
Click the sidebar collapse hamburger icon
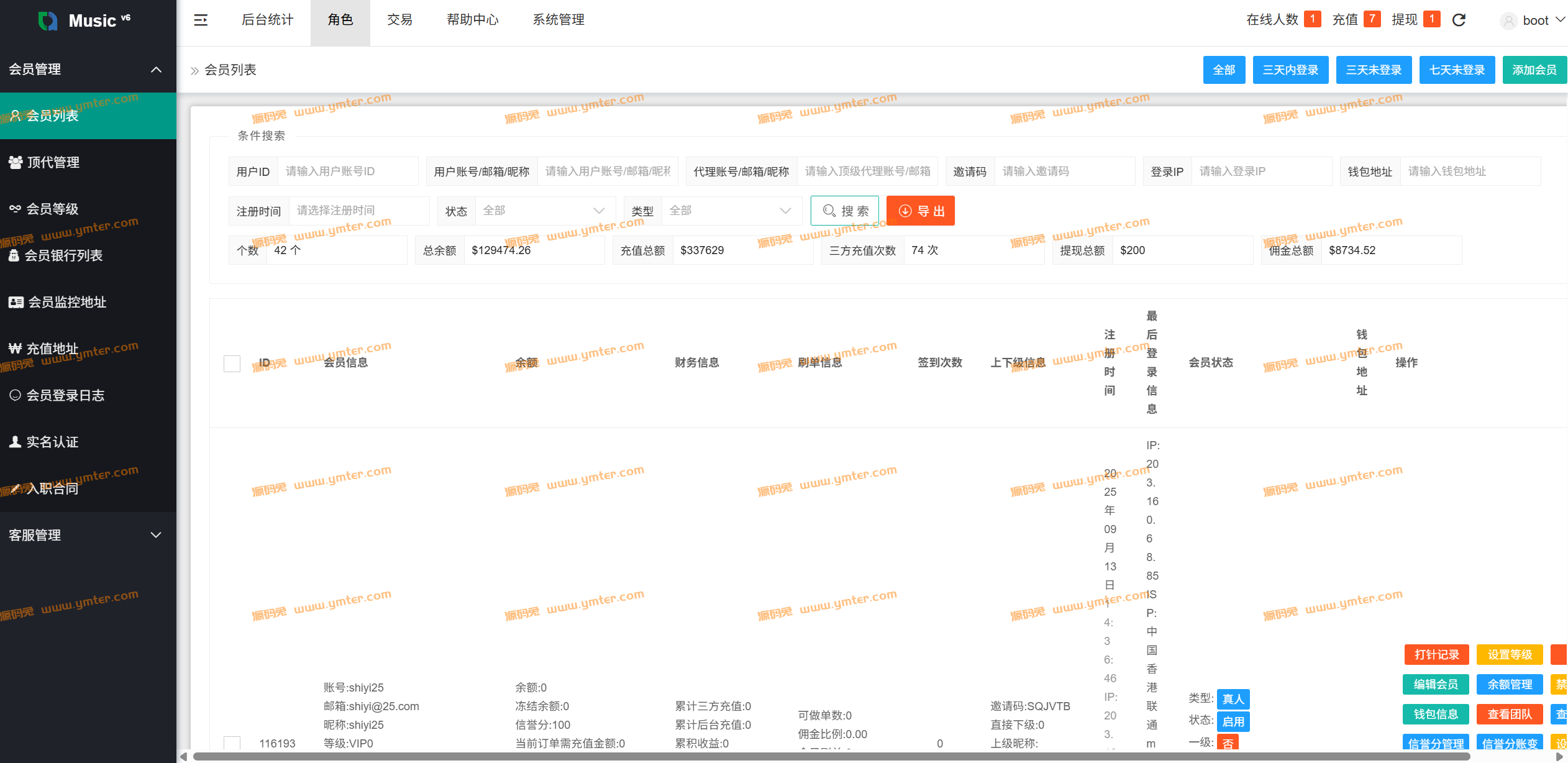click(201, 21)
